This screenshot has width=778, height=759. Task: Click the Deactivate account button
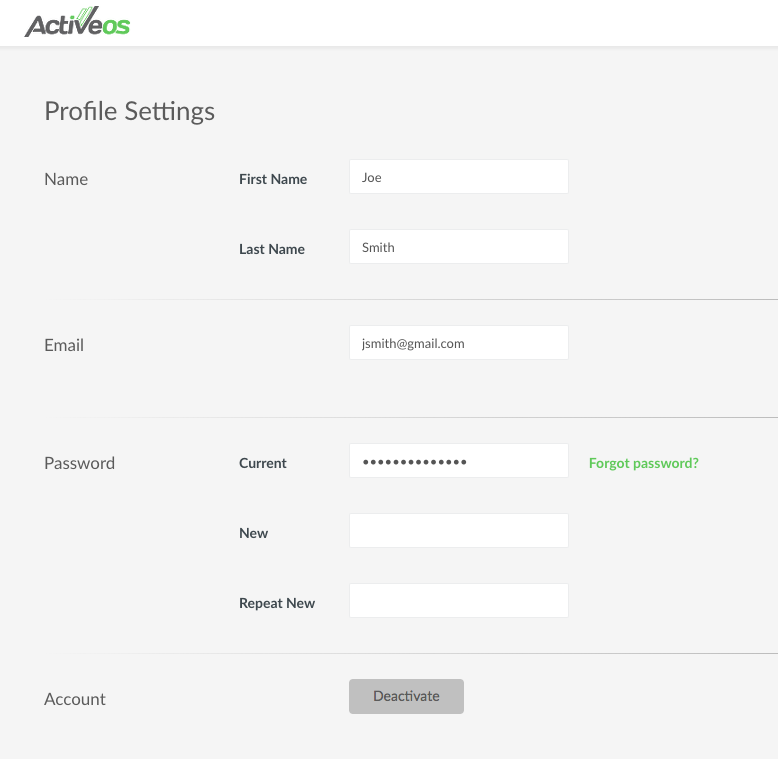click(406, 696)
